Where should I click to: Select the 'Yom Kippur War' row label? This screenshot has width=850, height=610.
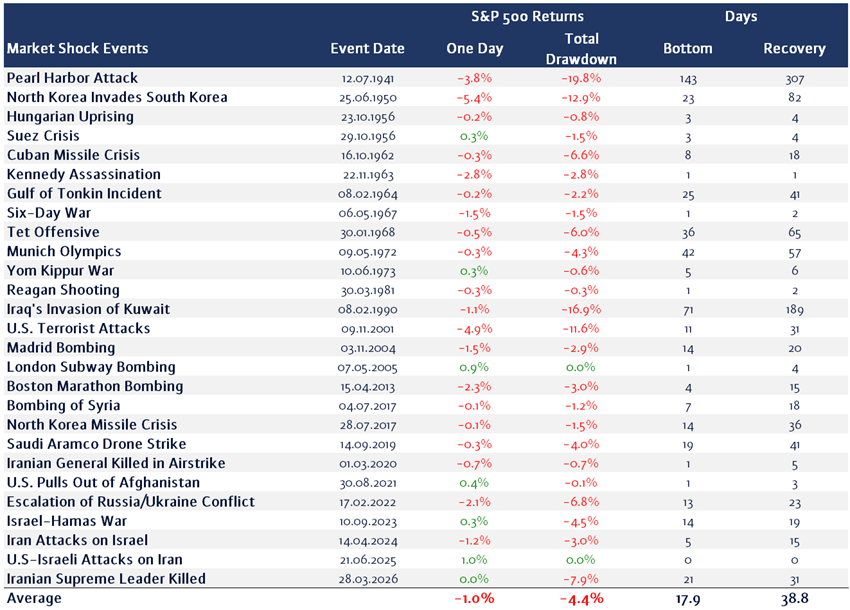click(x=60, y=271)
